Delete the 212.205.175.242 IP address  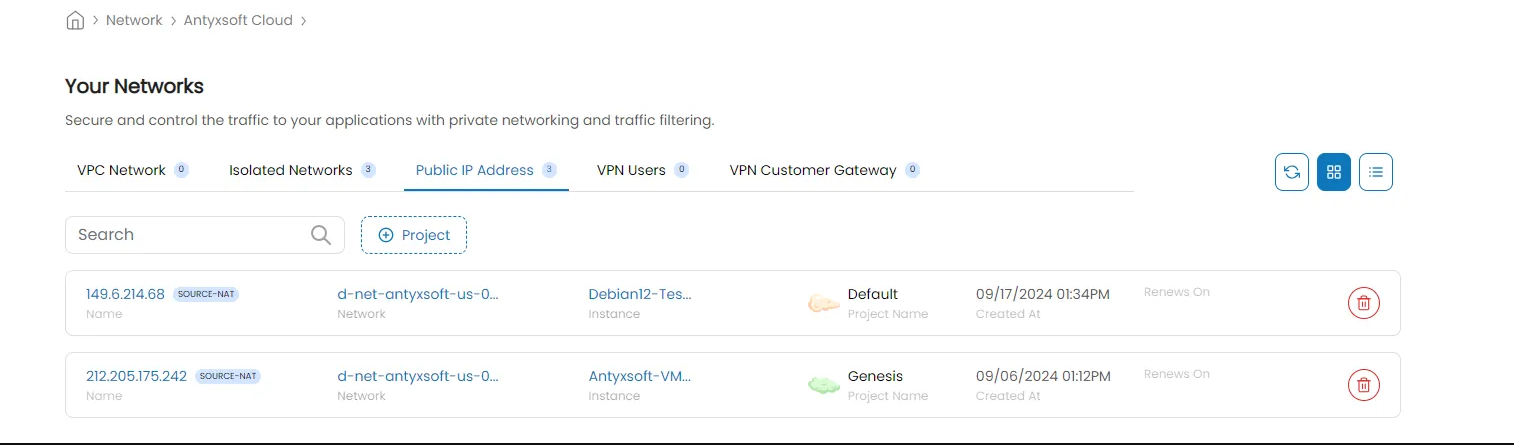pyautogui.click(x=1363, y=384)
